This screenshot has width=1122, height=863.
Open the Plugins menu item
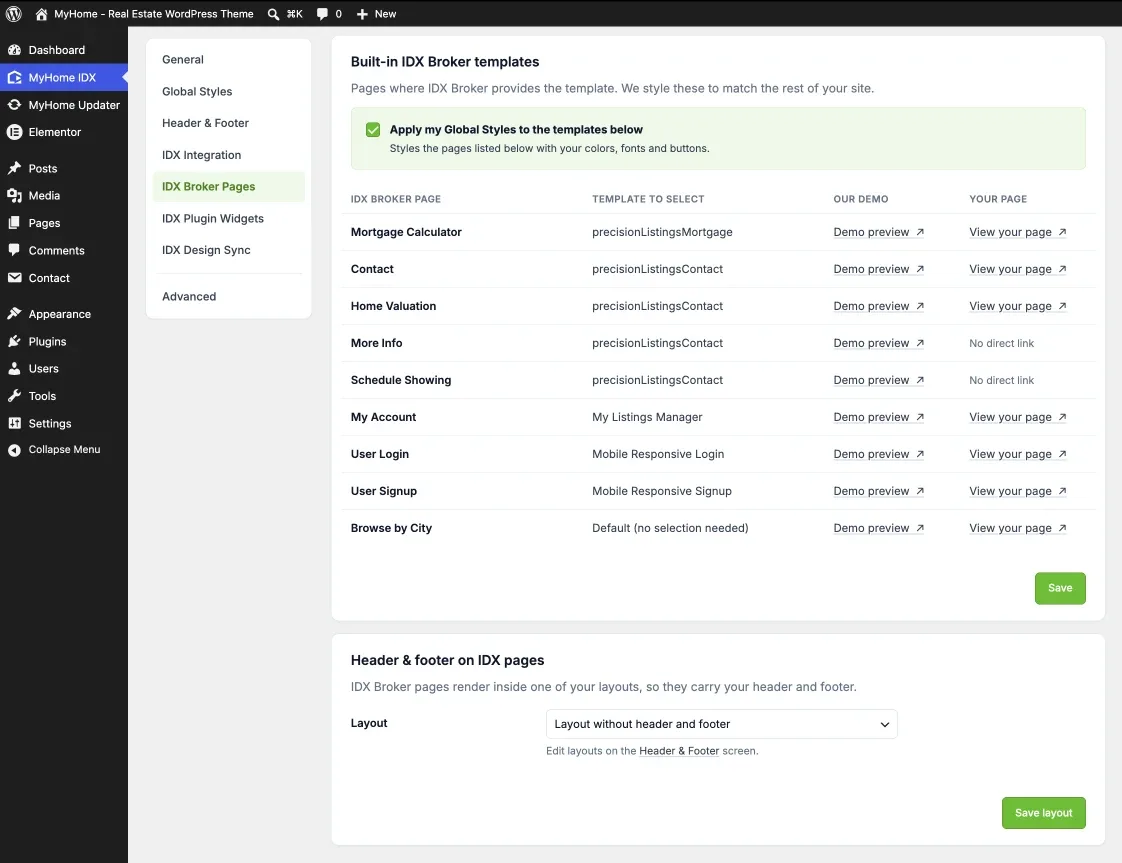click(64, 341)
